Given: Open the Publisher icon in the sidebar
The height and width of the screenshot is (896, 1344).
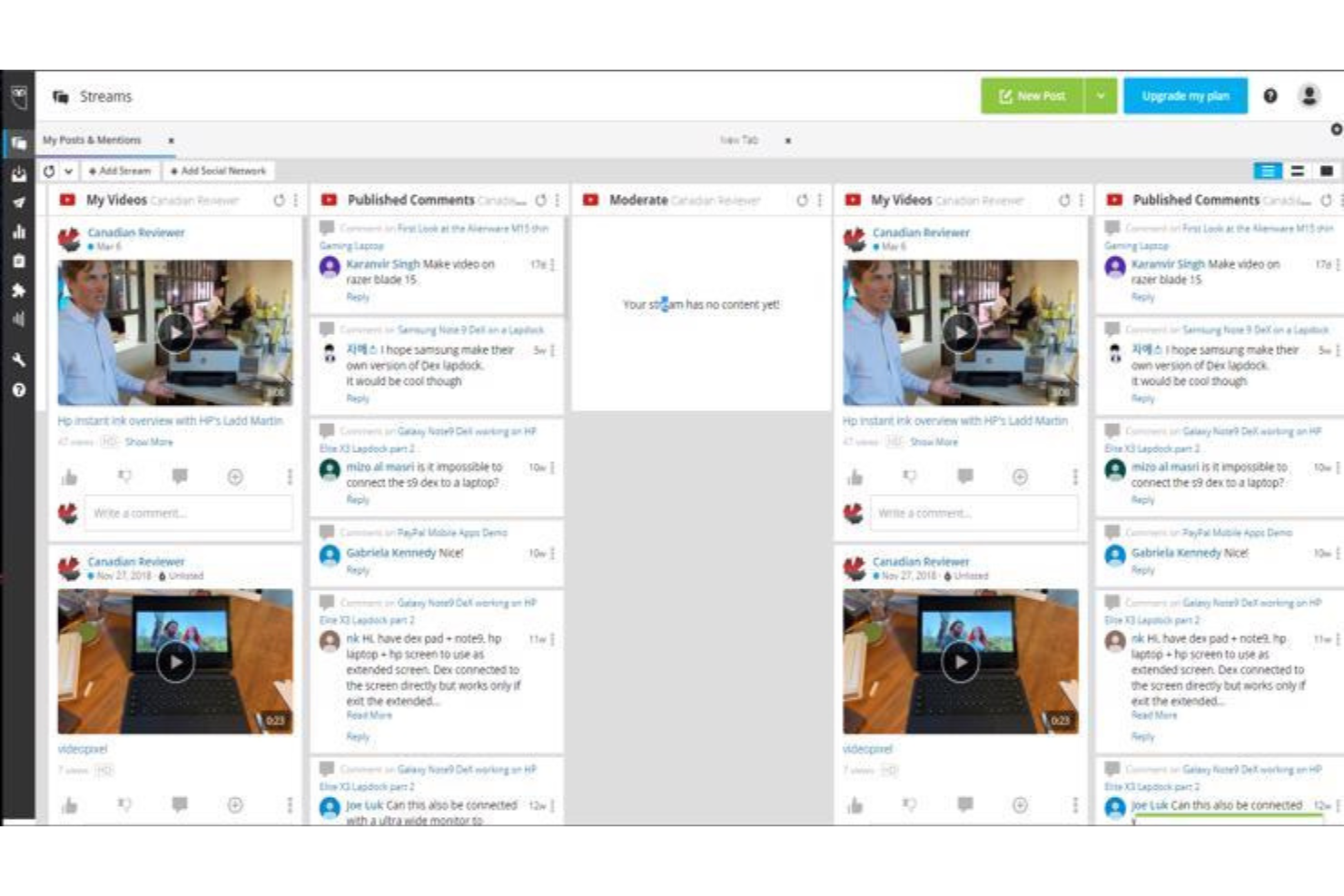Looking at the screenshot, I should click(18, 173).
